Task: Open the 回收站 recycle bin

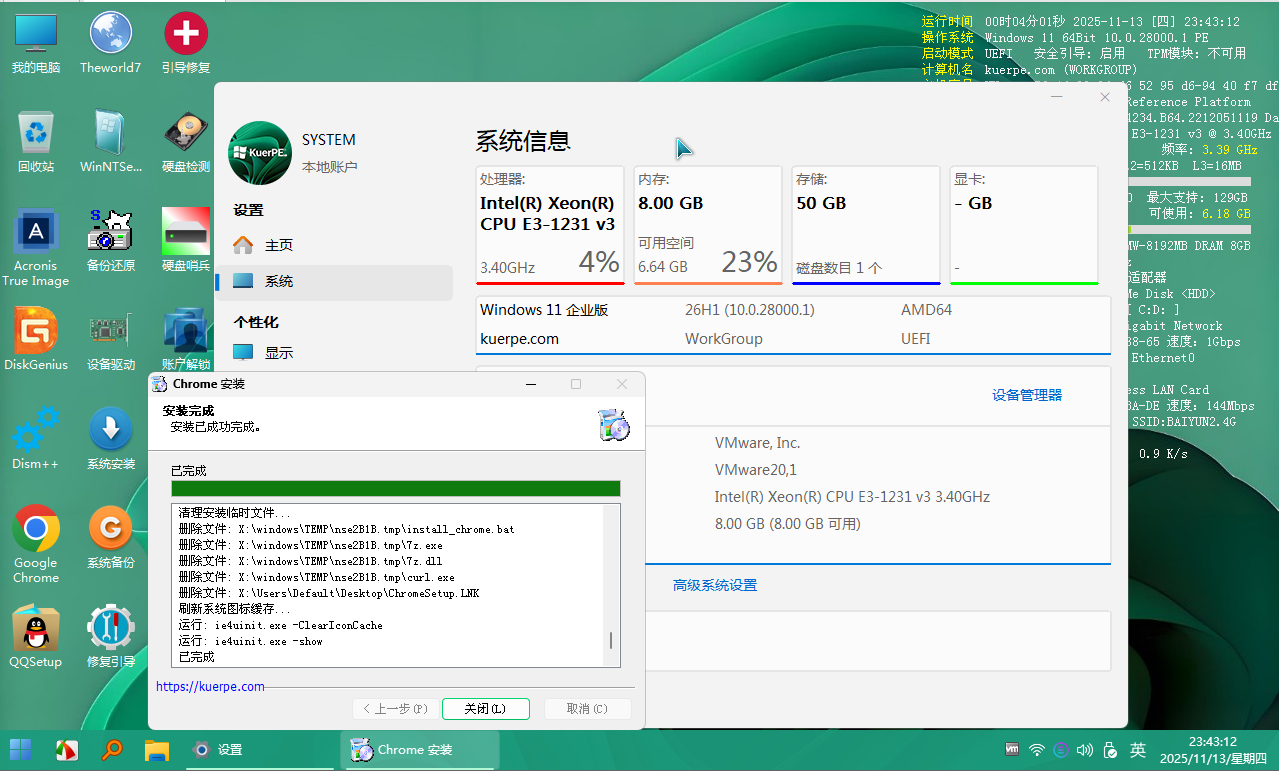Action: [x=36, y=134]
